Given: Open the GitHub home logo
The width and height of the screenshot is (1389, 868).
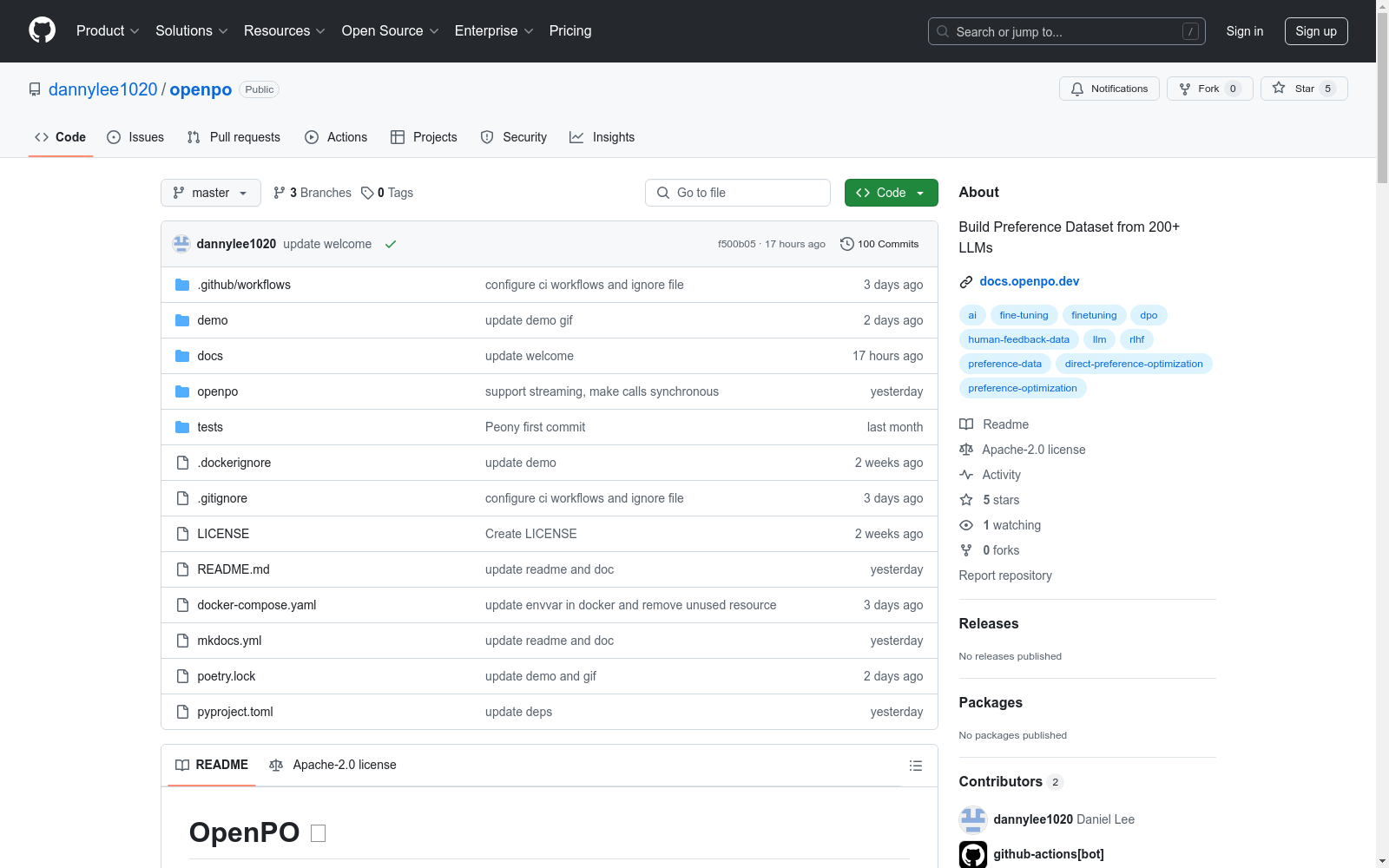Looking at the screenshot, I should click(x=42, y=30).
